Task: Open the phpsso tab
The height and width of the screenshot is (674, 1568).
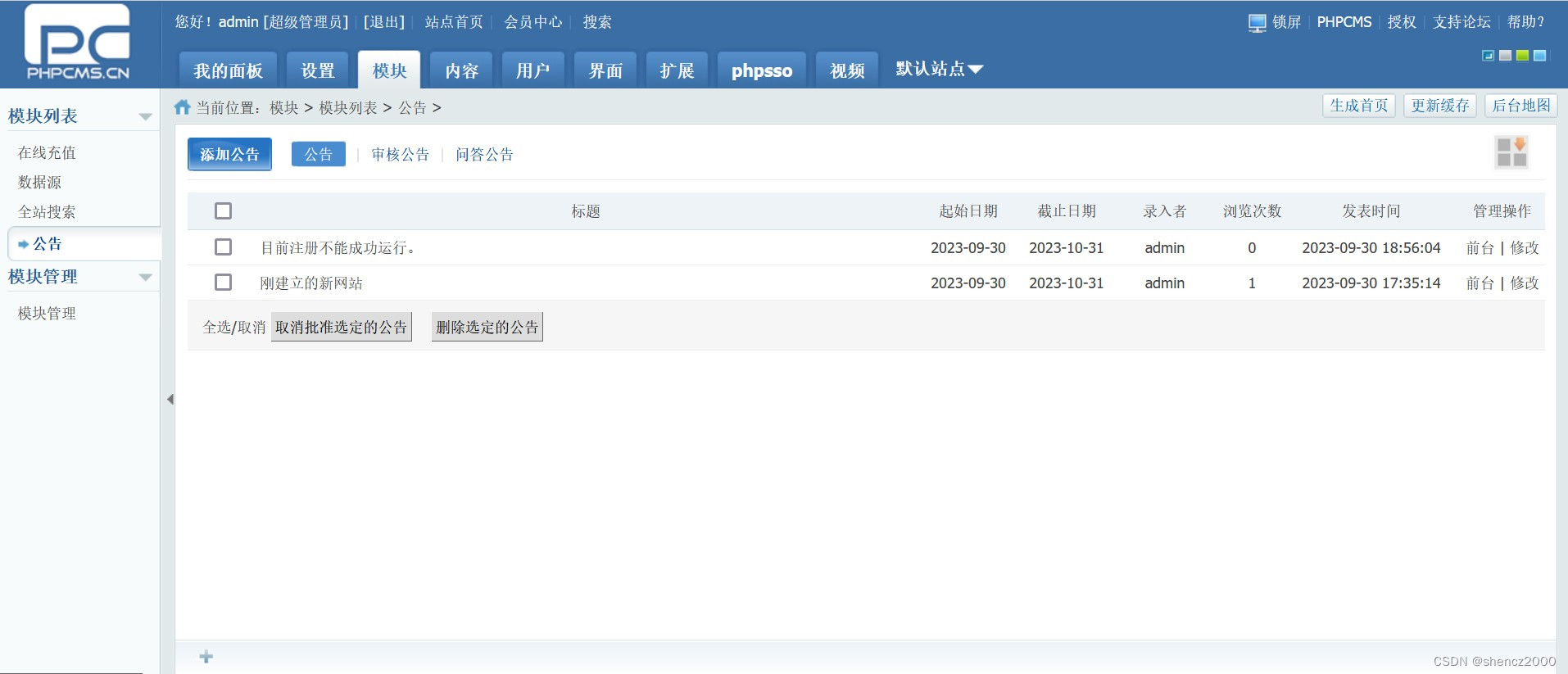Action: 762,70
